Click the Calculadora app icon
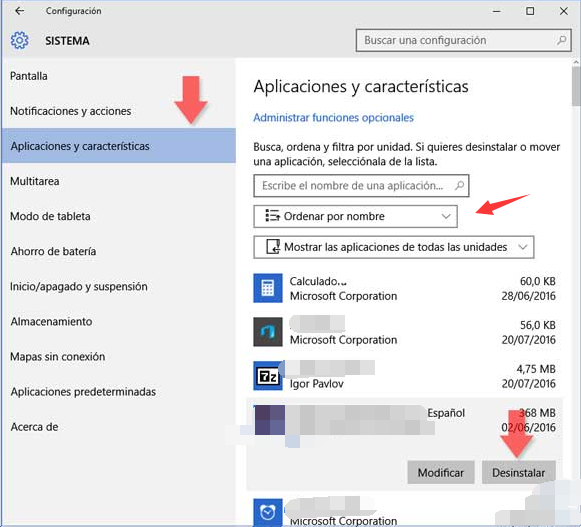Viewport: 581px width, 527px height. [268, 288]
